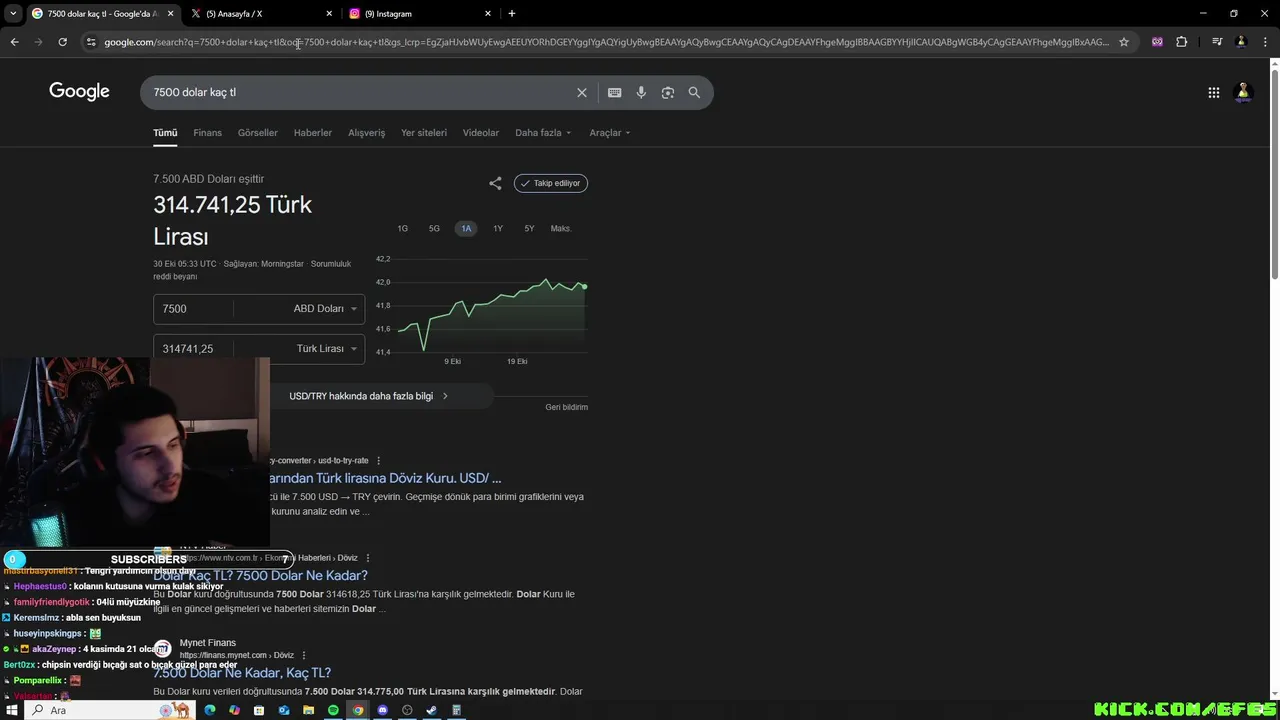Switch to the Videolar tab

coord(481,132)
